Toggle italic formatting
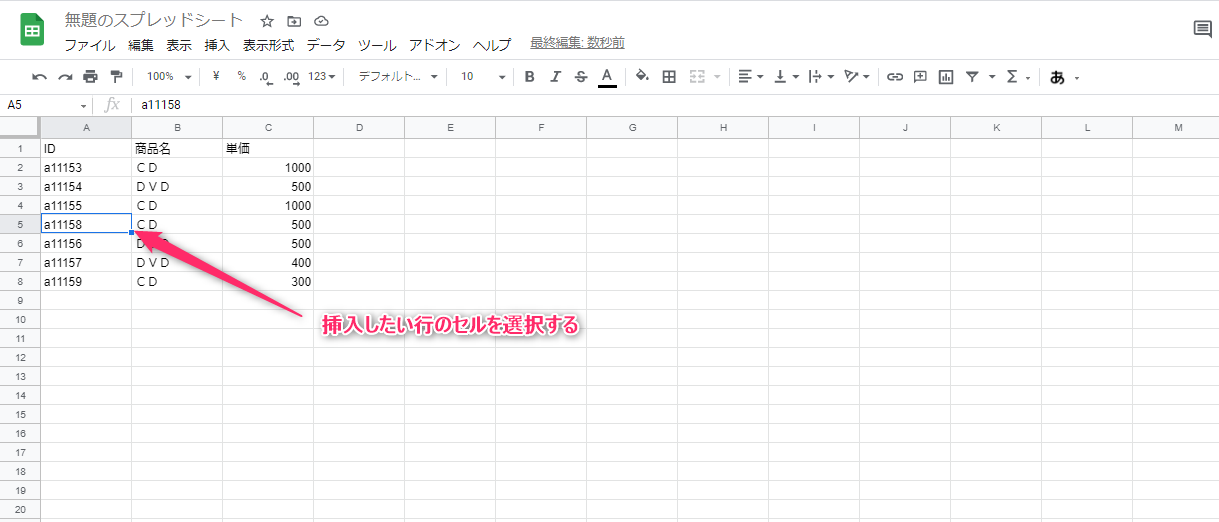Viewport: 1219px width, 522px height. (x=555, y=76)
